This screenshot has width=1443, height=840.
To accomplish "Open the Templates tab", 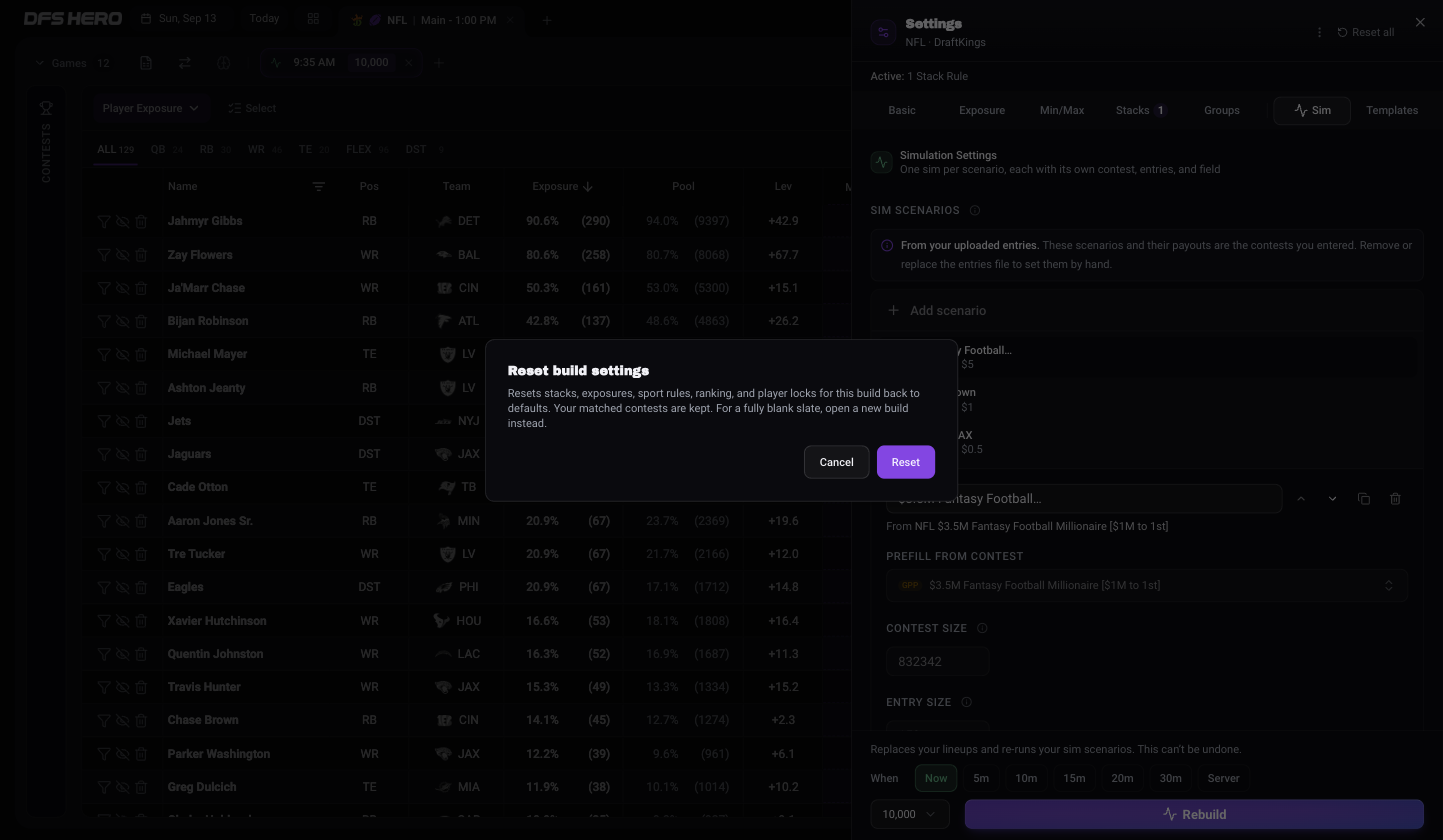I will click(1392, 110).
